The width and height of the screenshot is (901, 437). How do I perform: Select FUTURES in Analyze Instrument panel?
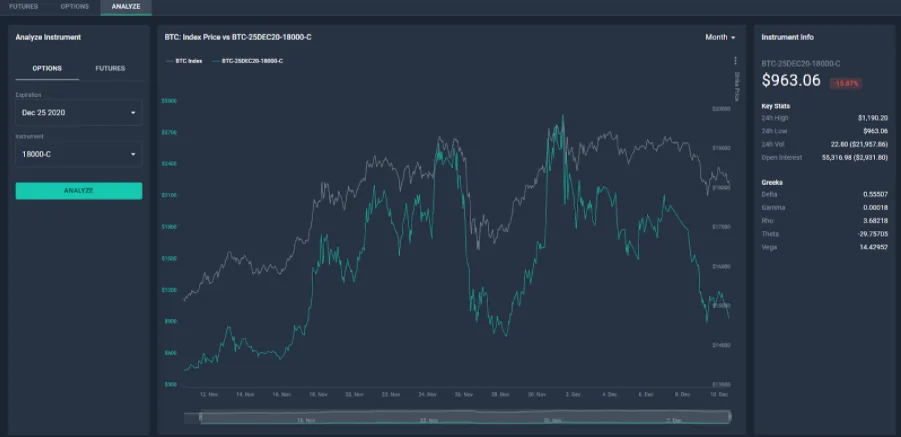click(x=110, y=68)
